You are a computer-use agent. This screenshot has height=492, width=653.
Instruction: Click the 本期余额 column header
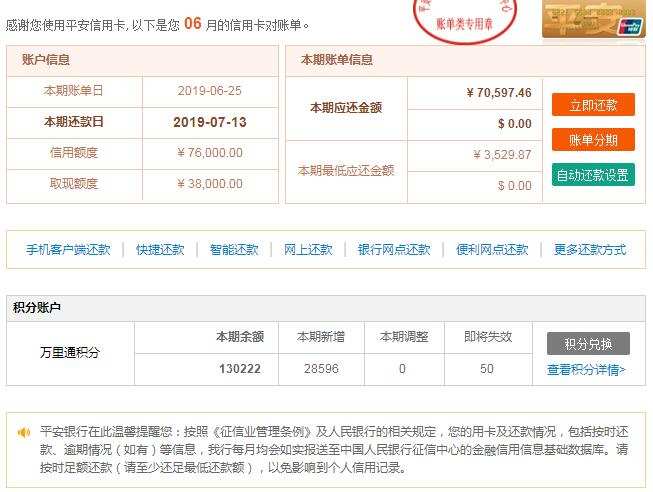click(x=240, y=337)
